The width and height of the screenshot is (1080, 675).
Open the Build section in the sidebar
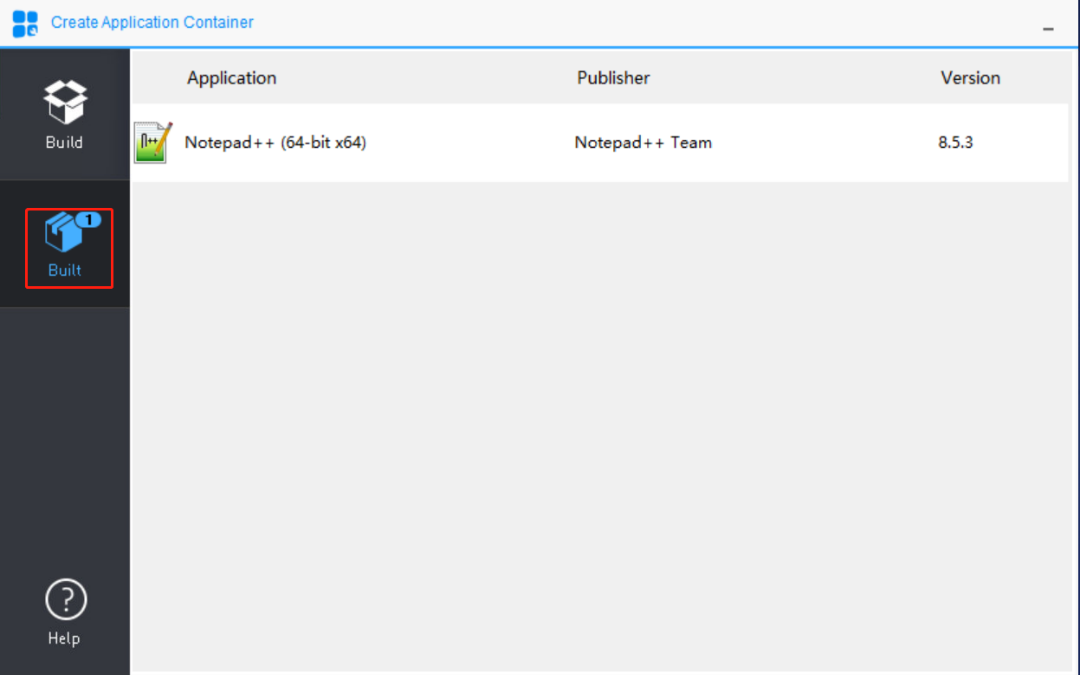point(65,114)
